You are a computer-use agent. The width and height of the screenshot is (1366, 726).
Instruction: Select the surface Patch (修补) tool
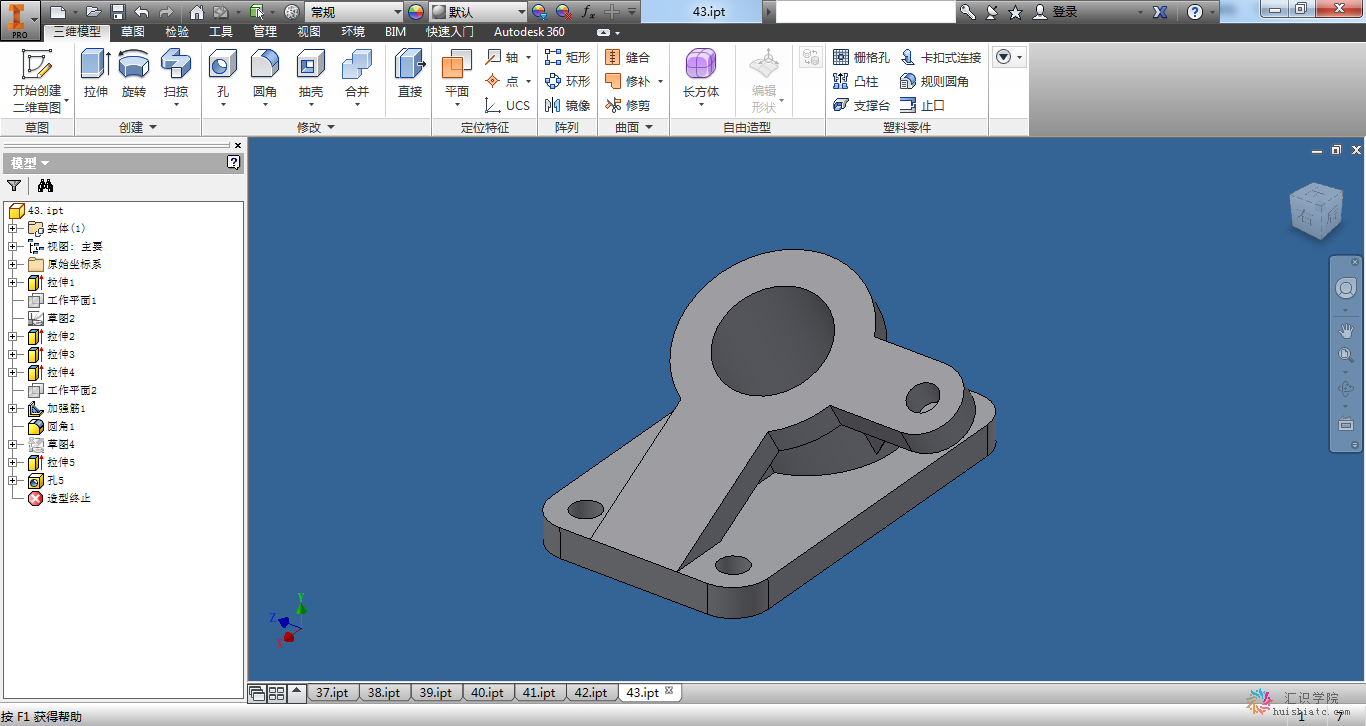tap(628, 81)
